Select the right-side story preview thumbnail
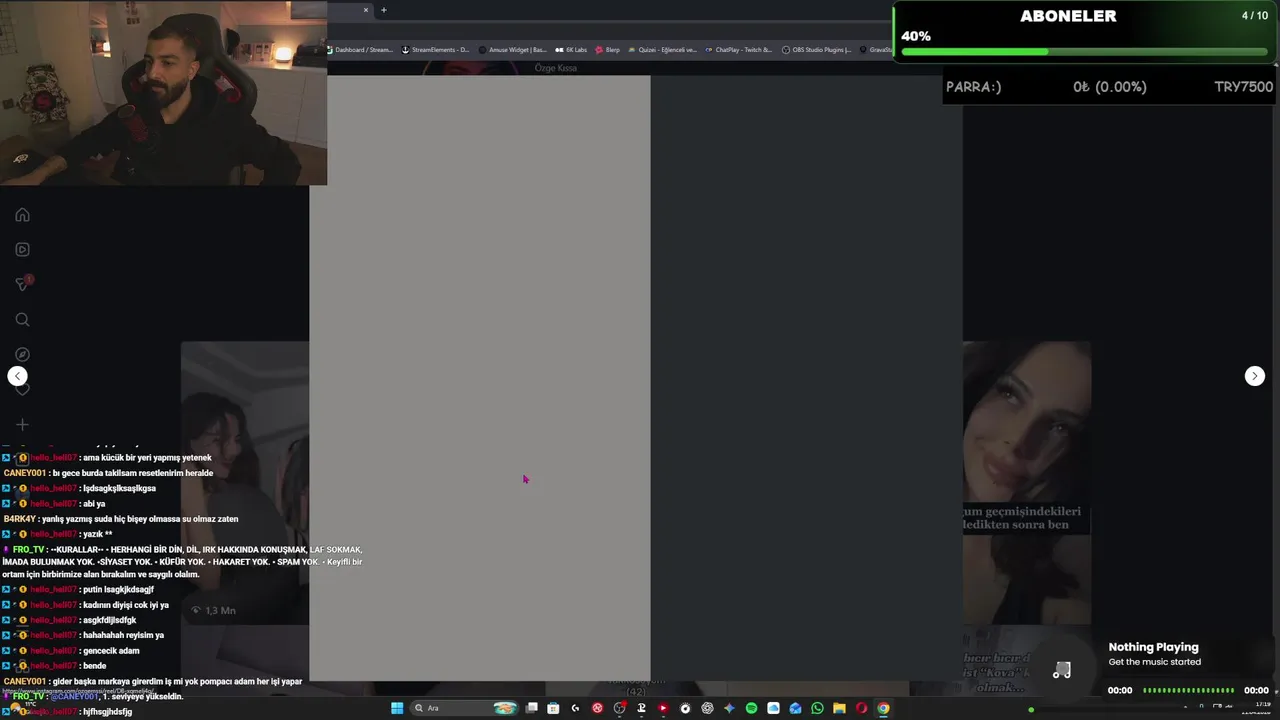Viewport: 1280px width, 720px height. point(1027,483)
